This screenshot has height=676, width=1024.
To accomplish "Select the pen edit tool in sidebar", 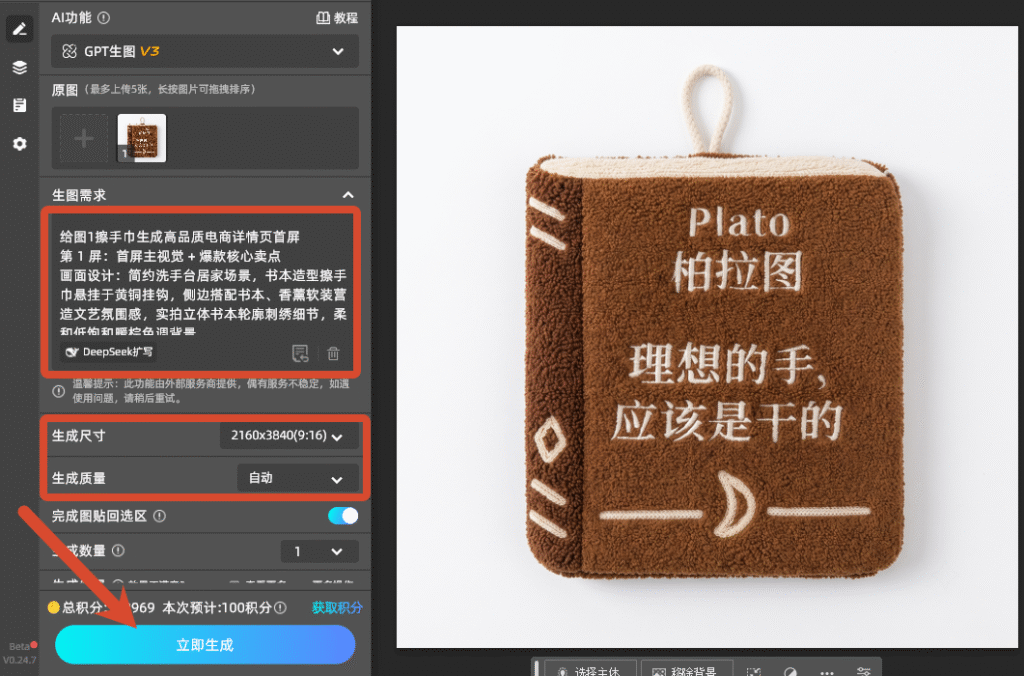I will click(20, 29).
